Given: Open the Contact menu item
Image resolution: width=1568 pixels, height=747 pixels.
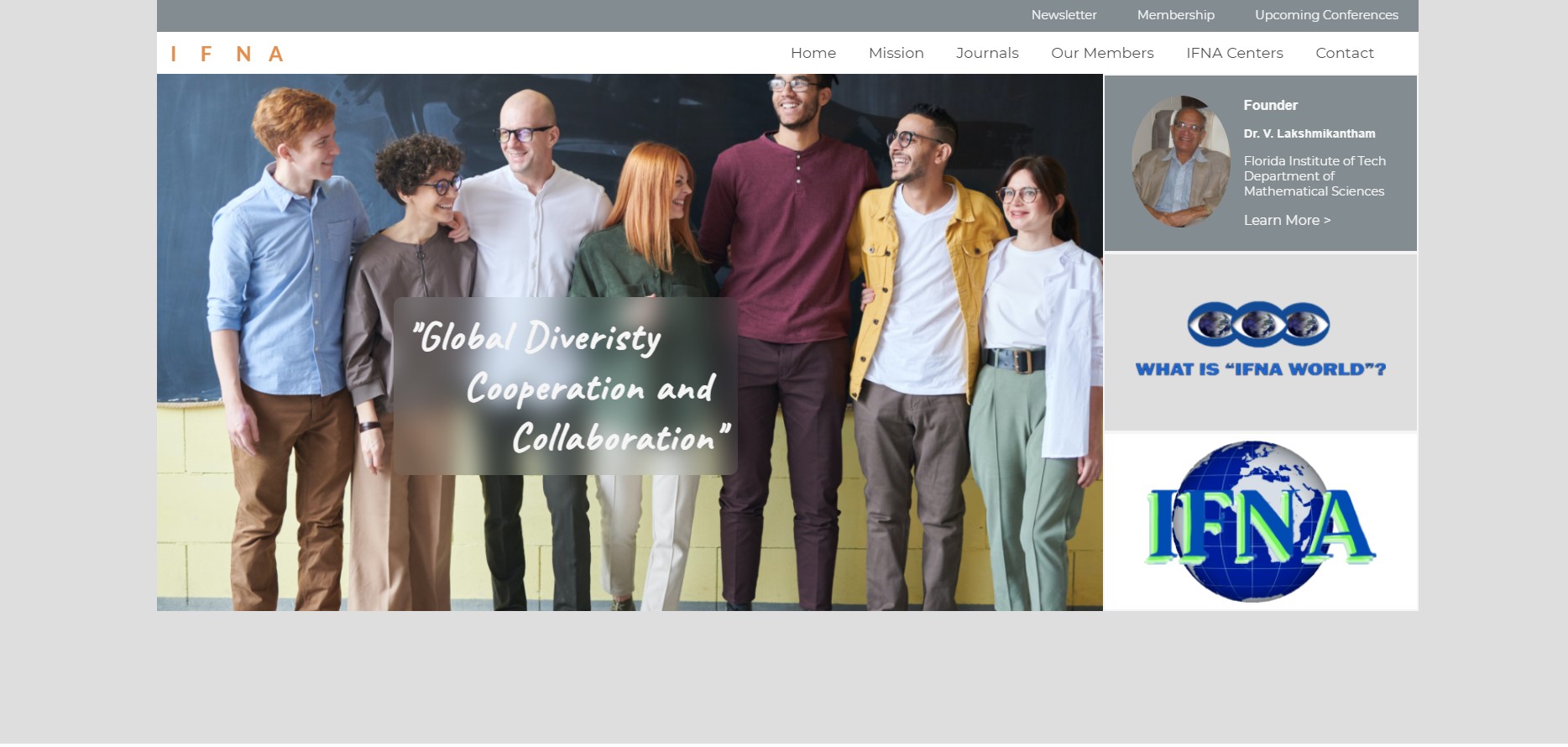Looking at the screenshot, I should [x=1344, y=53].
